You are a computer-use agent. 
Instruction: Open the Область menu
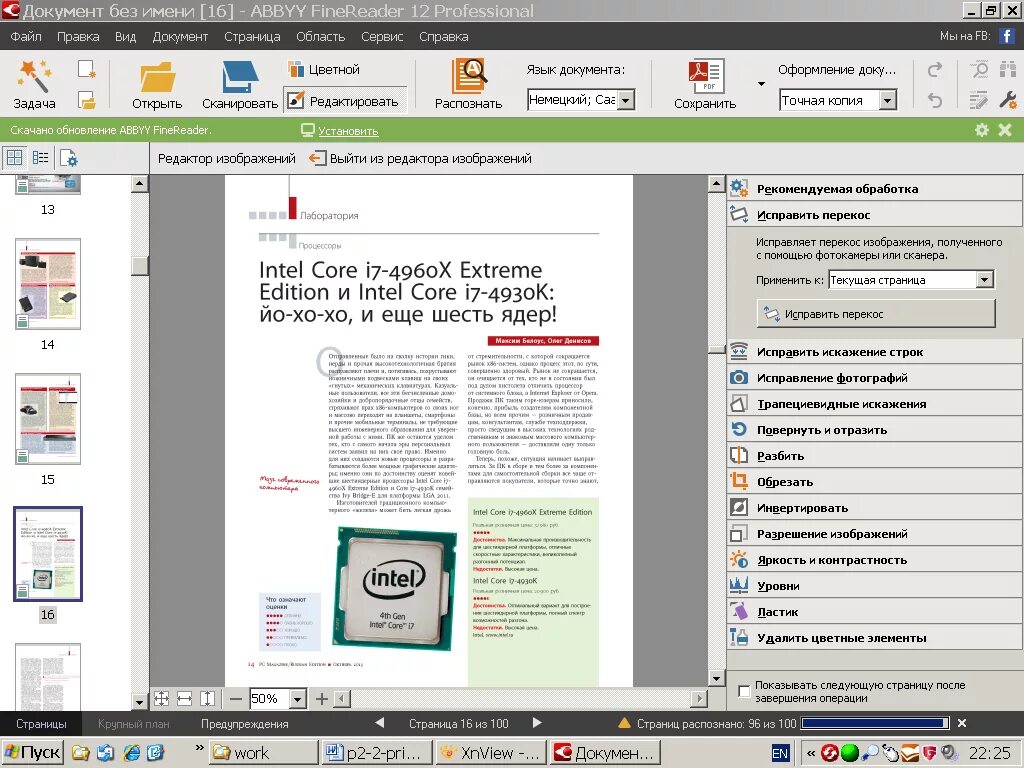(x=320, y=37)
